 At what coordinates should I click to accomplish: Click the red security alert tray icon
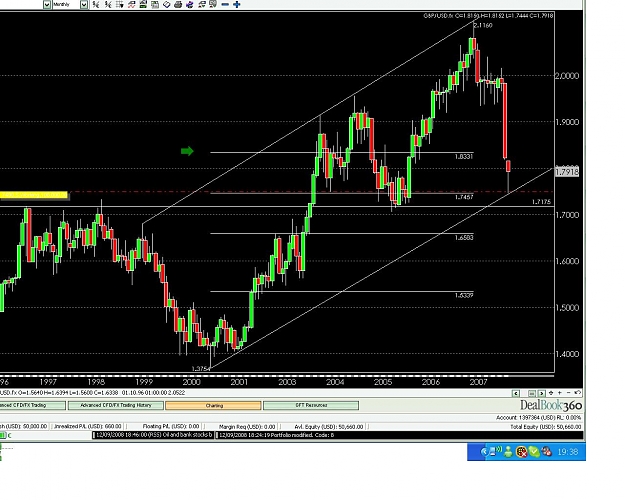click(x=521, y=452)
